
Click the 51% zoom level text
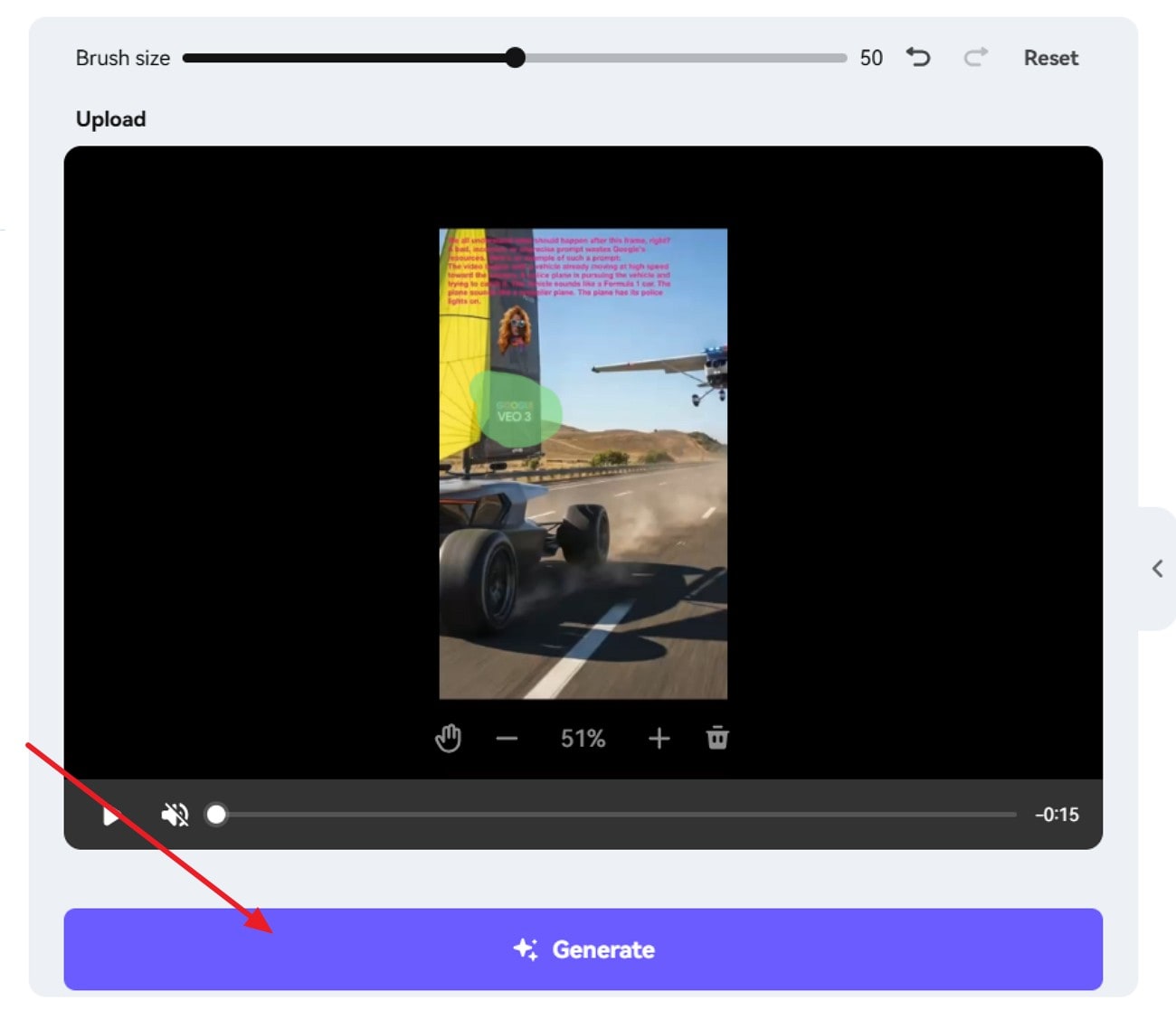[x=583, y=739]
